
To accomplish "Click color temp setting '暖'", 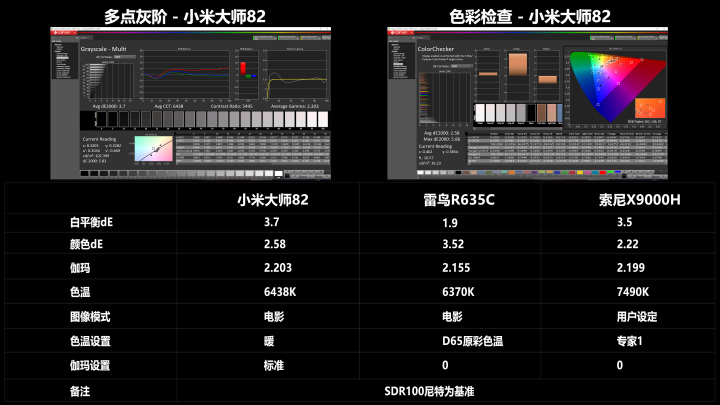I will coord(269,341).
